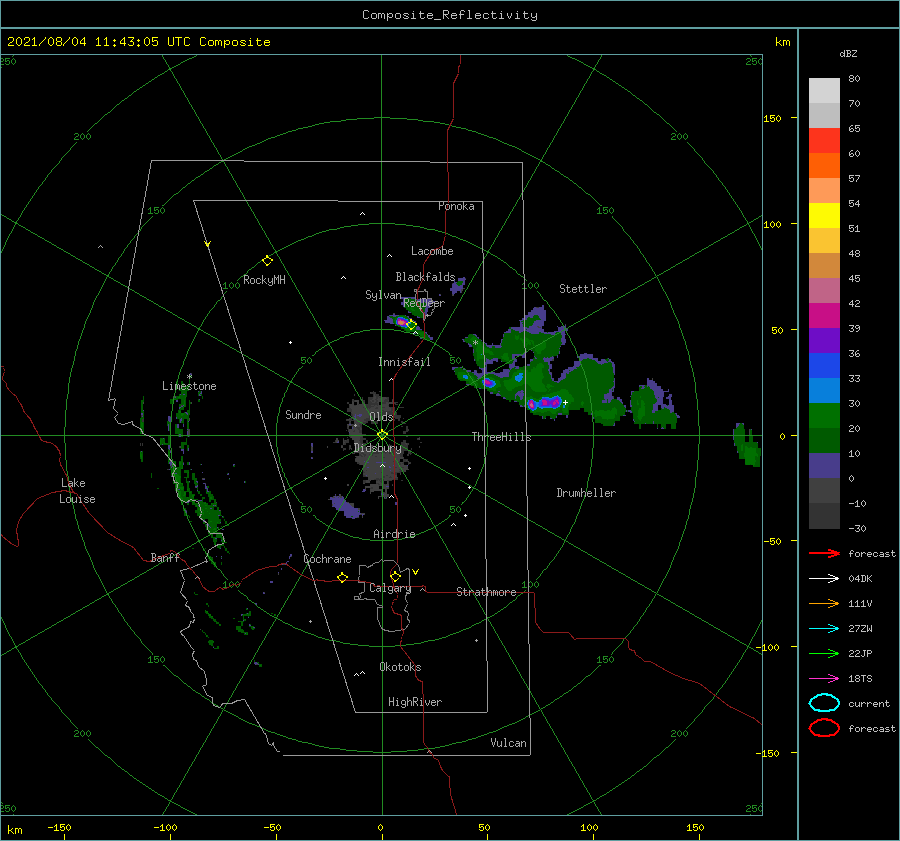Click the red forecast ellipse icon
Viewport: 900px width, 841px height.
point(824,728)
